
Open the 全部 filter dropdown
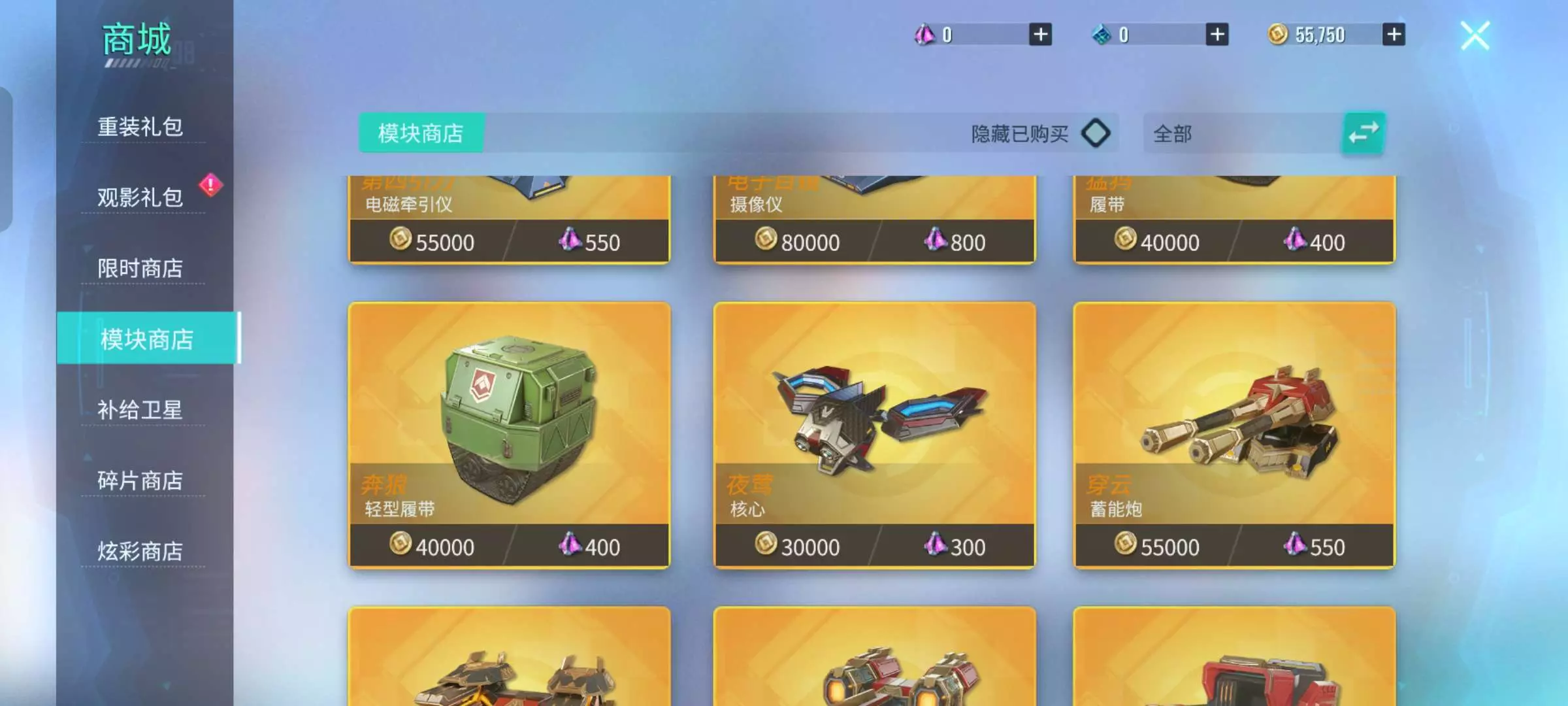[1243, 133]
